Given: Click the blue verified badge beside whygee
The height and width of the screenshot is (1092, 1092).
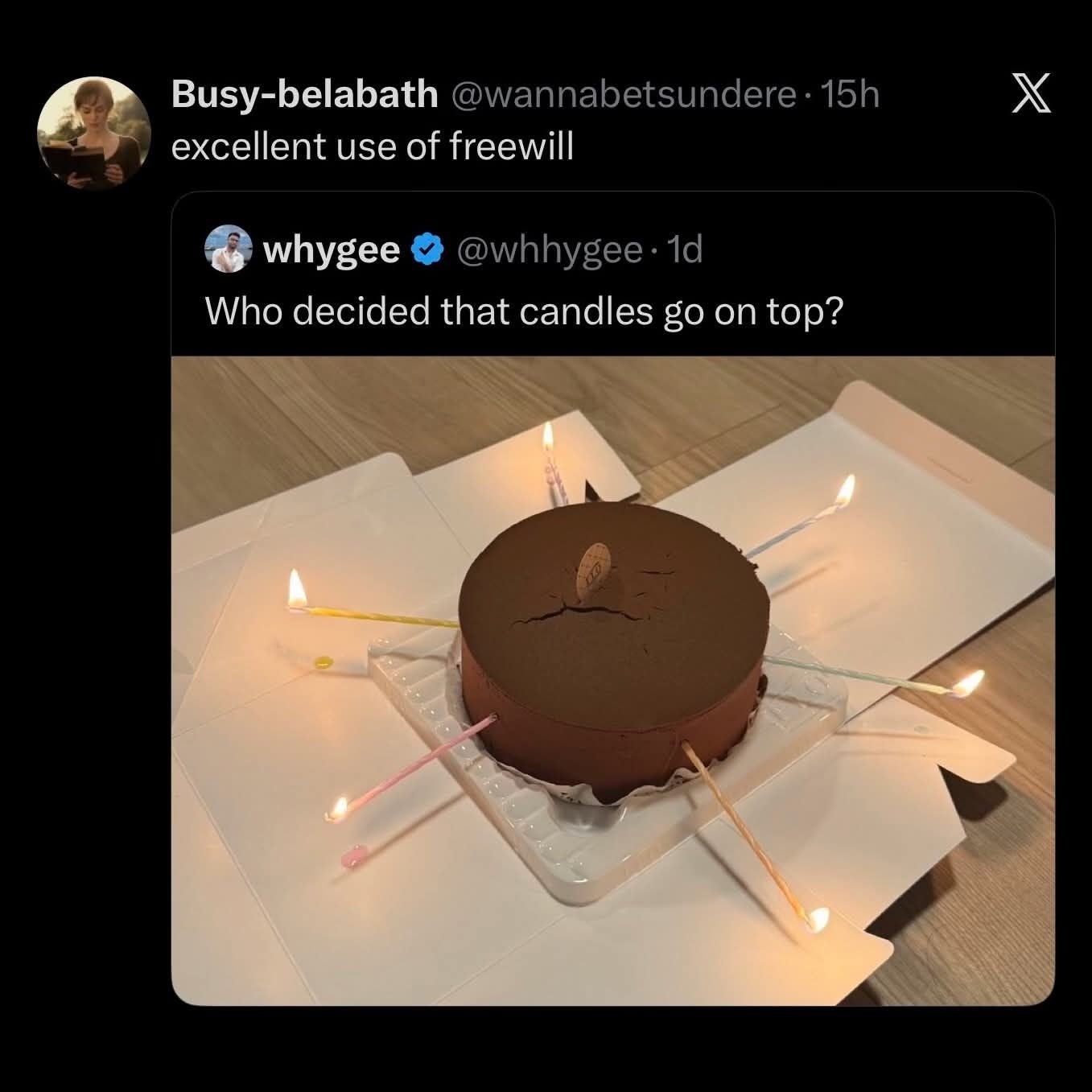Looking at the screenshot, I should point(426,250).
